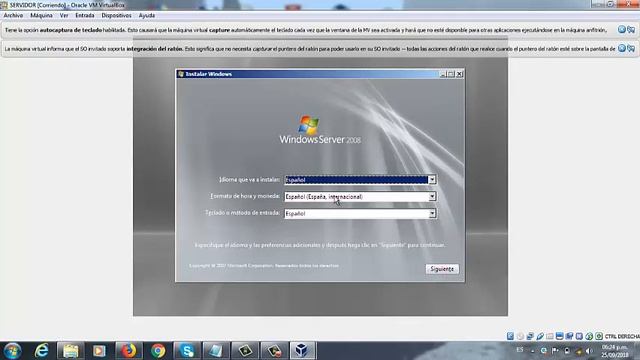Show hidden system tray icons
Viewport: 640px width, 360px height.
coord(533,351)
